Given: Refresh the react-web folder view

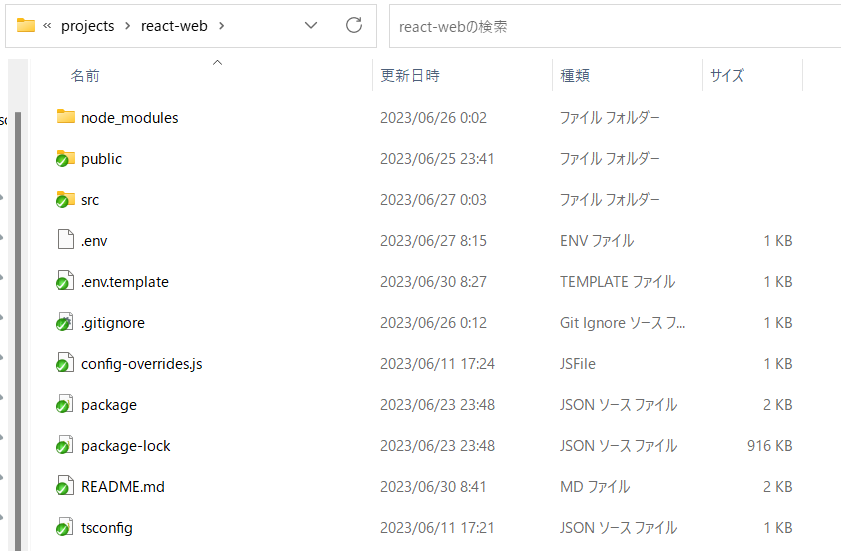Looking at the screenshot, I should [354, 25].
